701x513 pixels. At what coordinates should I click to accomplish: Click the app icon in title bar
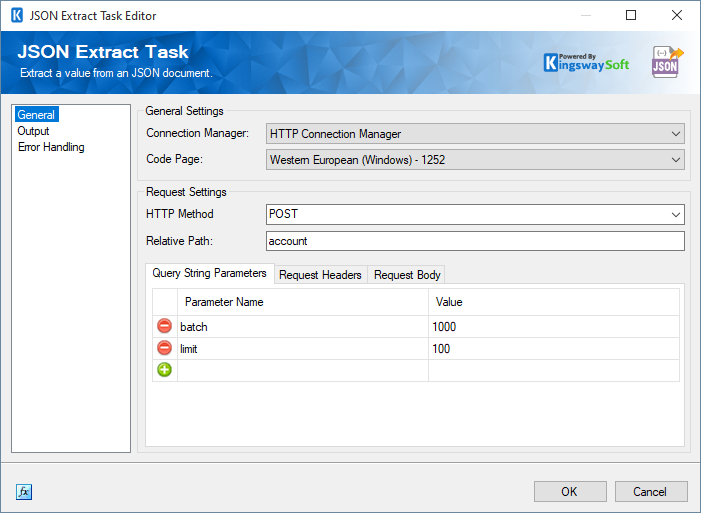click(x=16, y=16)
